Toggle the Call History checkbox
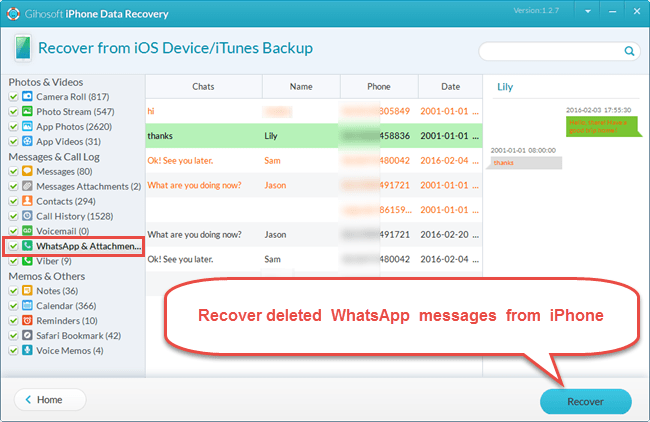Image resolution: width=650 pixels, height=422 pixels. [x=13, y=216]
